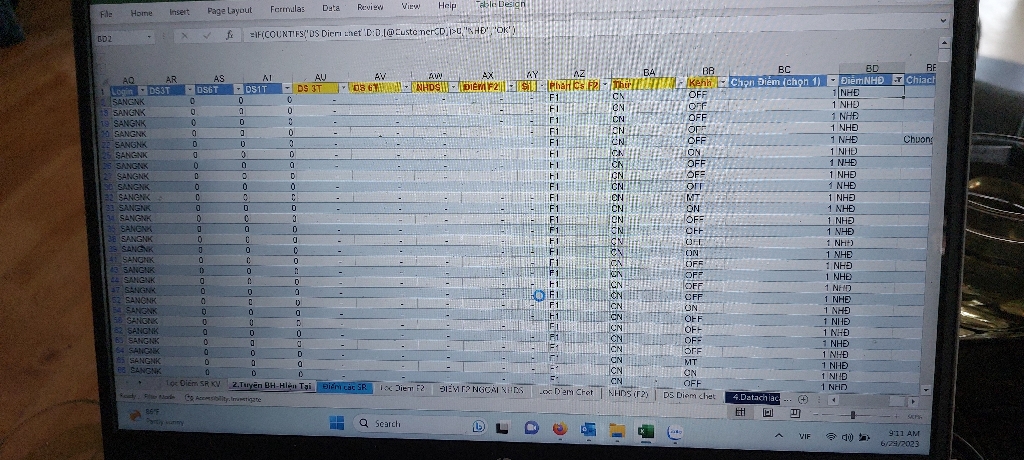
Task: Click the zoom slider in status bar
Action: [852, 413]
